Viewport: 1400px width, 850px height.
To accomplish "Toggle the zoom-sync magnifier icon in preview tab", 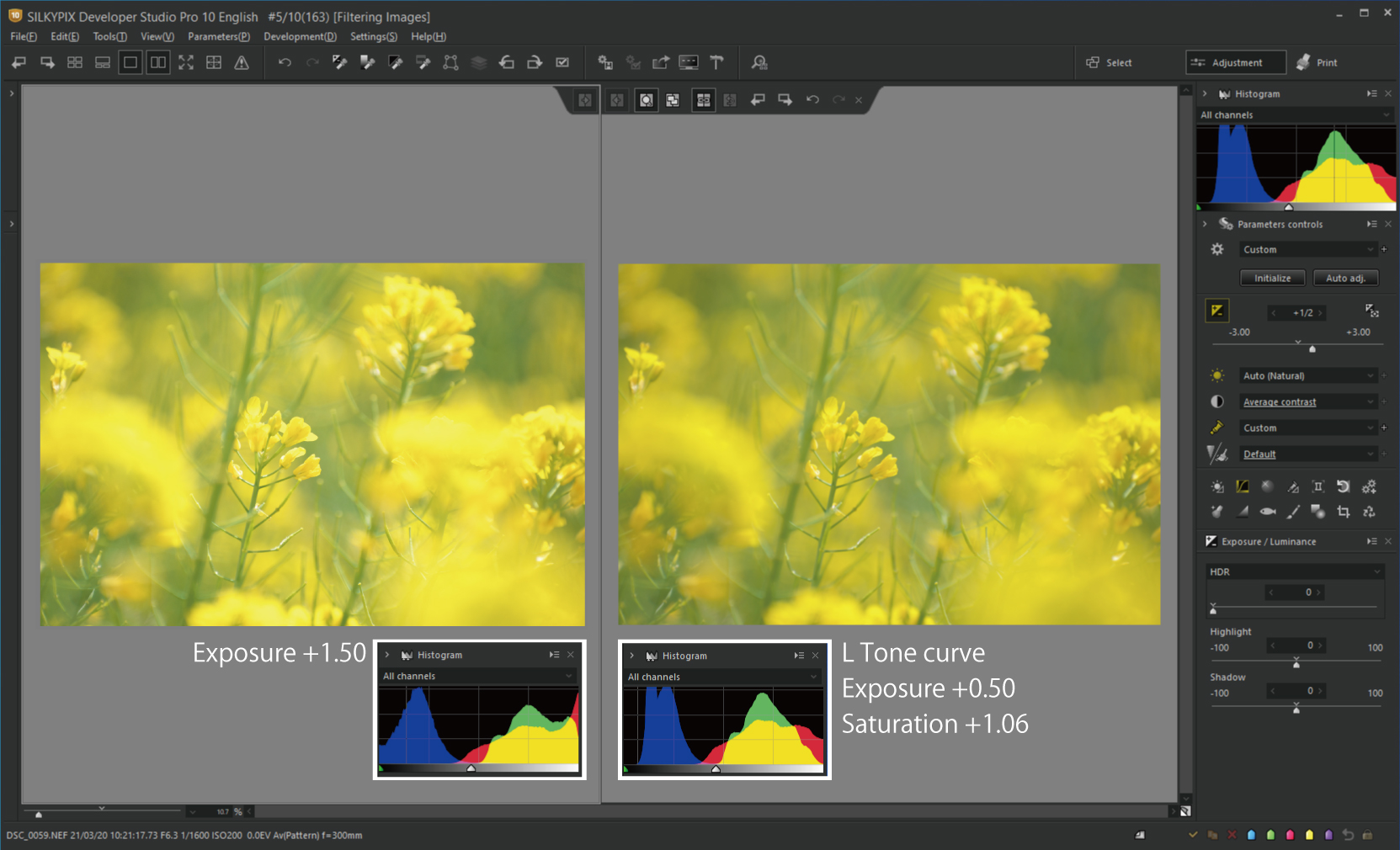I will click(646, 100).
